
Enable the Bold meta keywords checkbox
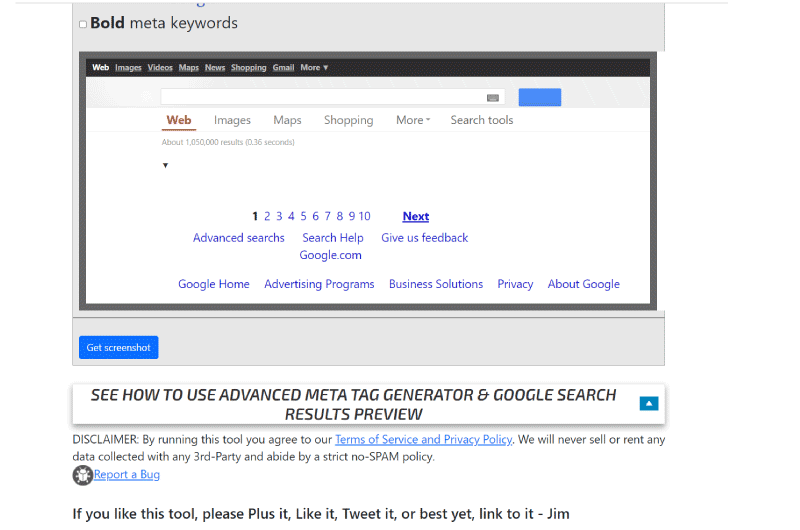click(x=83, y=24)
